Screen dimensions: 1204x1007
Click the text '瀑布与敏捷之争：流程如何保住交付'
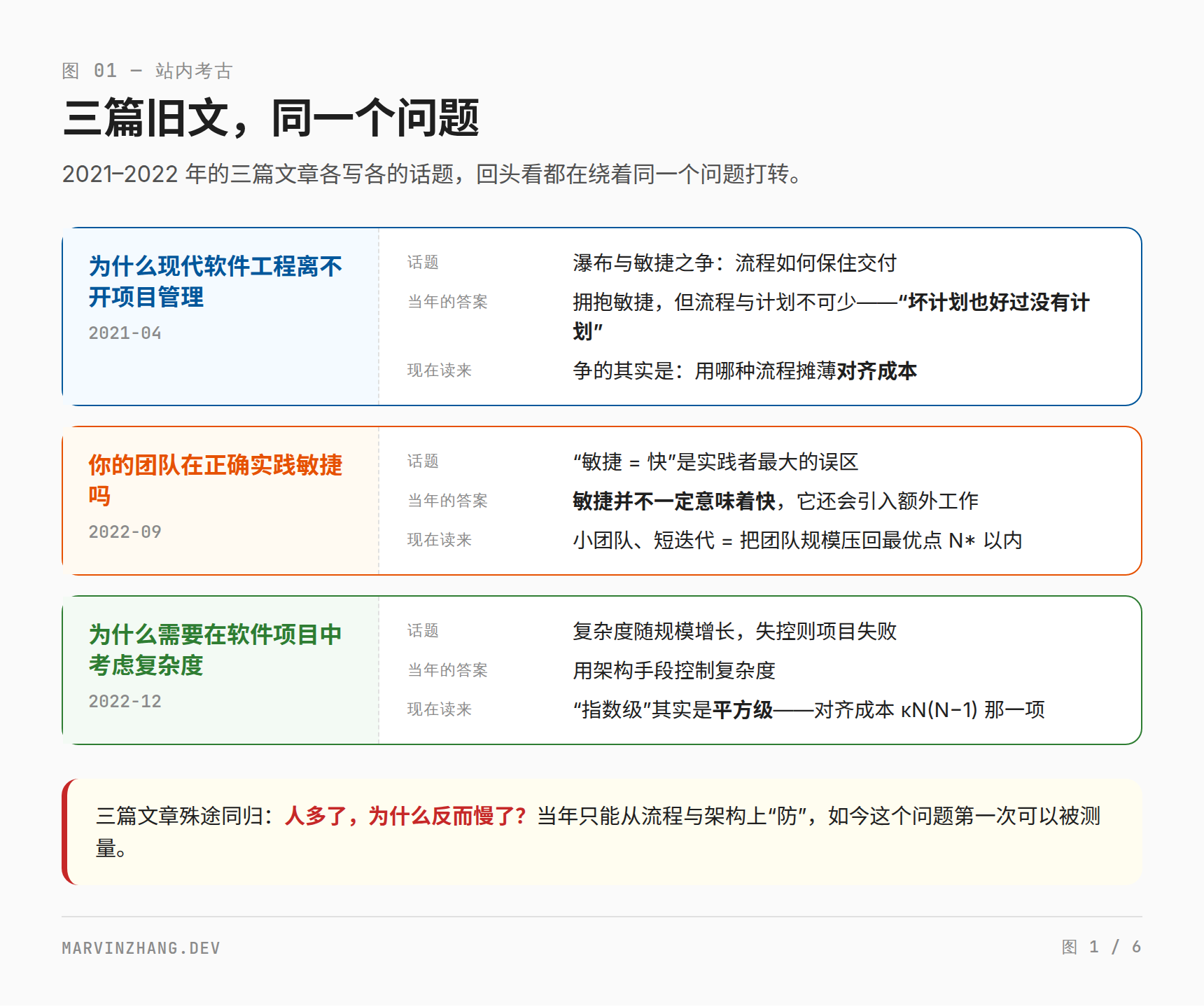734,263
